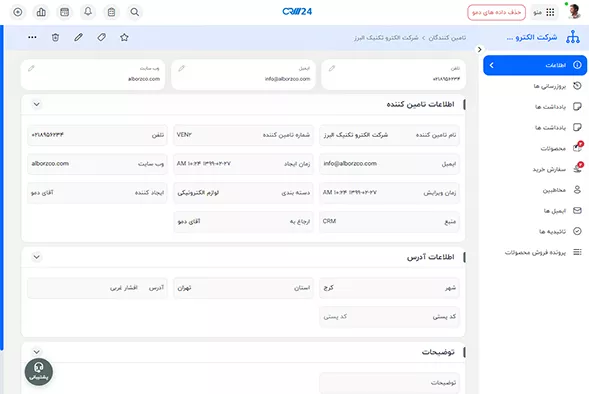Click info@alborzco.com in the ایمیل field row
589x394 pixels.
(350, 163)
